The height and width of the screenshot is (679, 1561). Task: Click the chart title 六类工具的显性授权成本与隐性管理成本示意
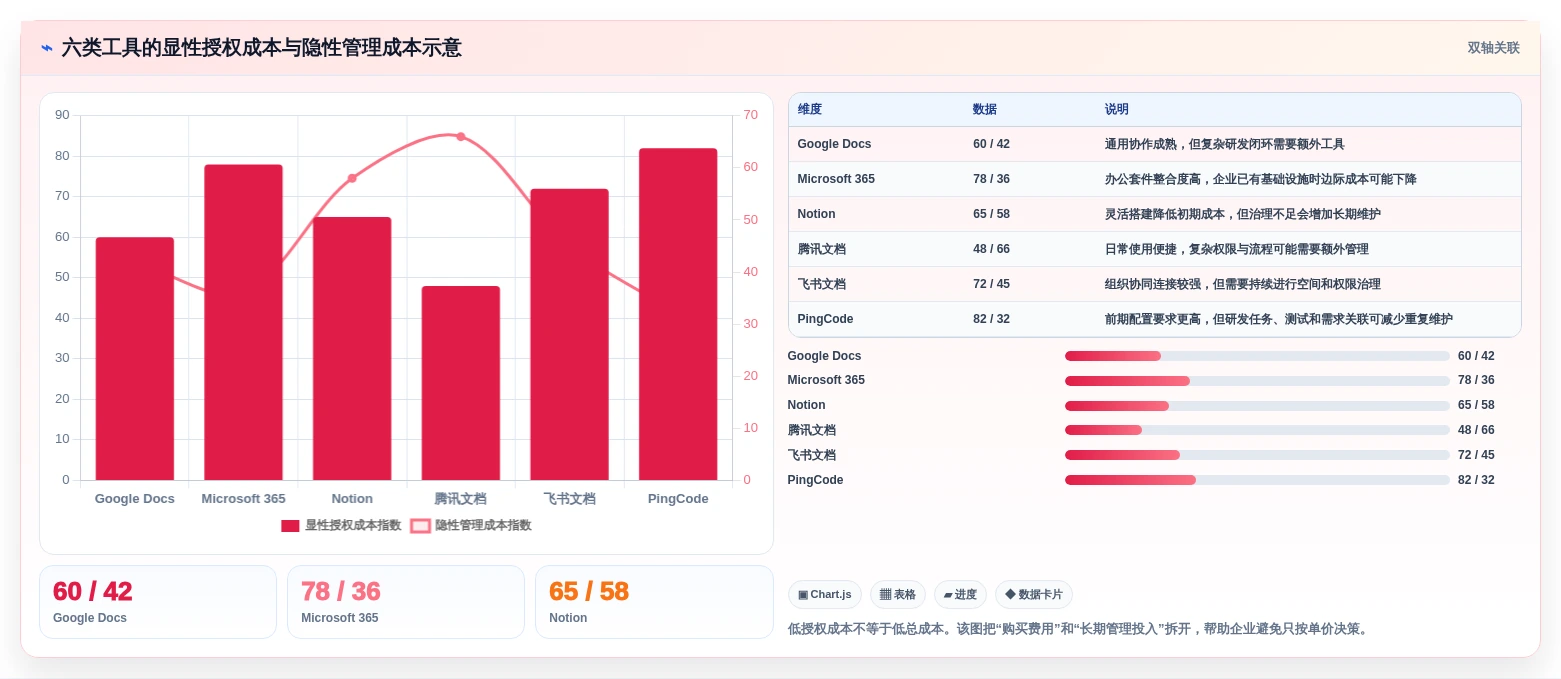point(262,48)
